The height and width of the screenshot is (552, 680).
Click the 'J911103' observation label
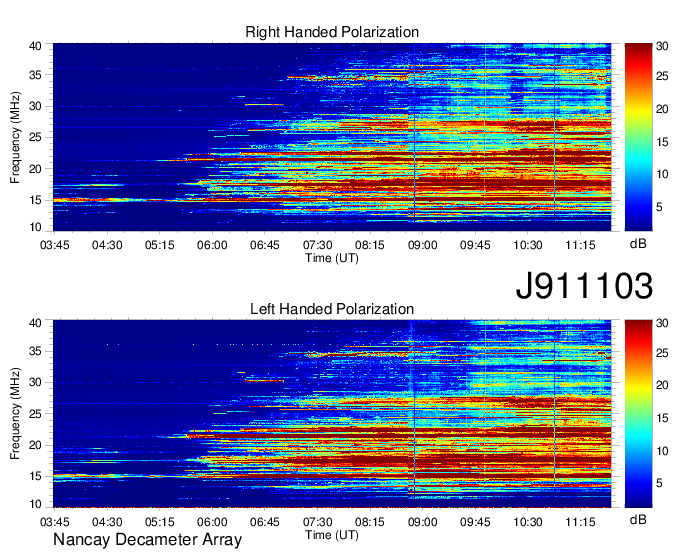(584, 286)
